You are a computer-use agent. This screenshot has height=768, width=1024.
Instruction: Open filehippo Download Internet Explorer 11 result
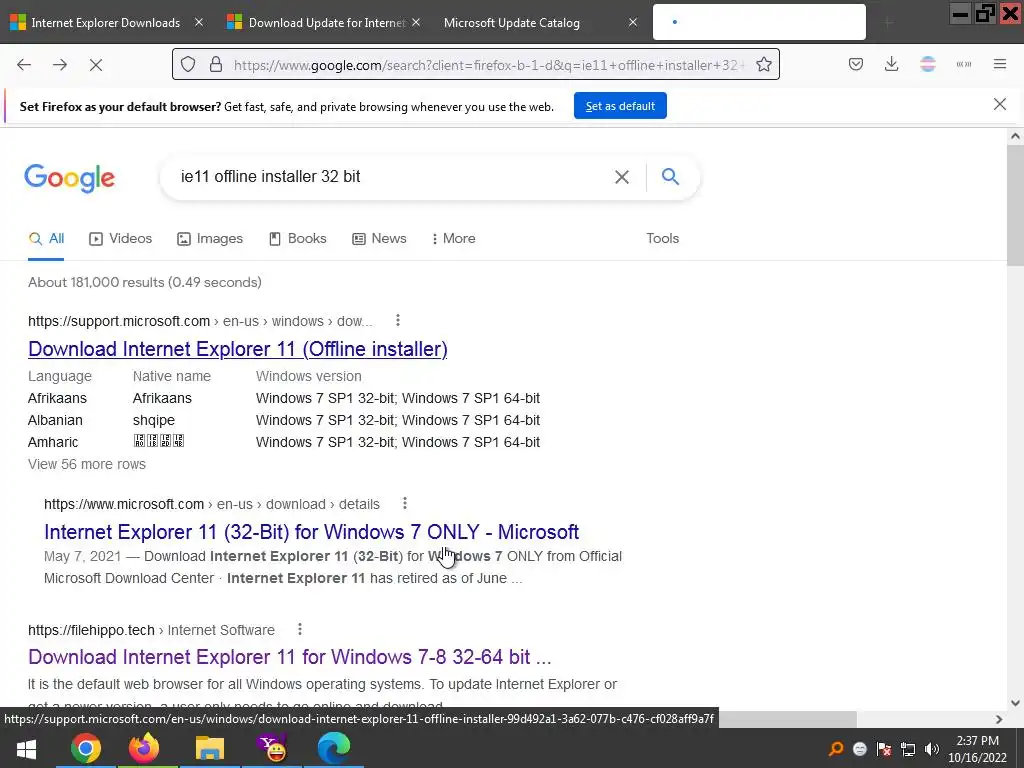(290, 657)
